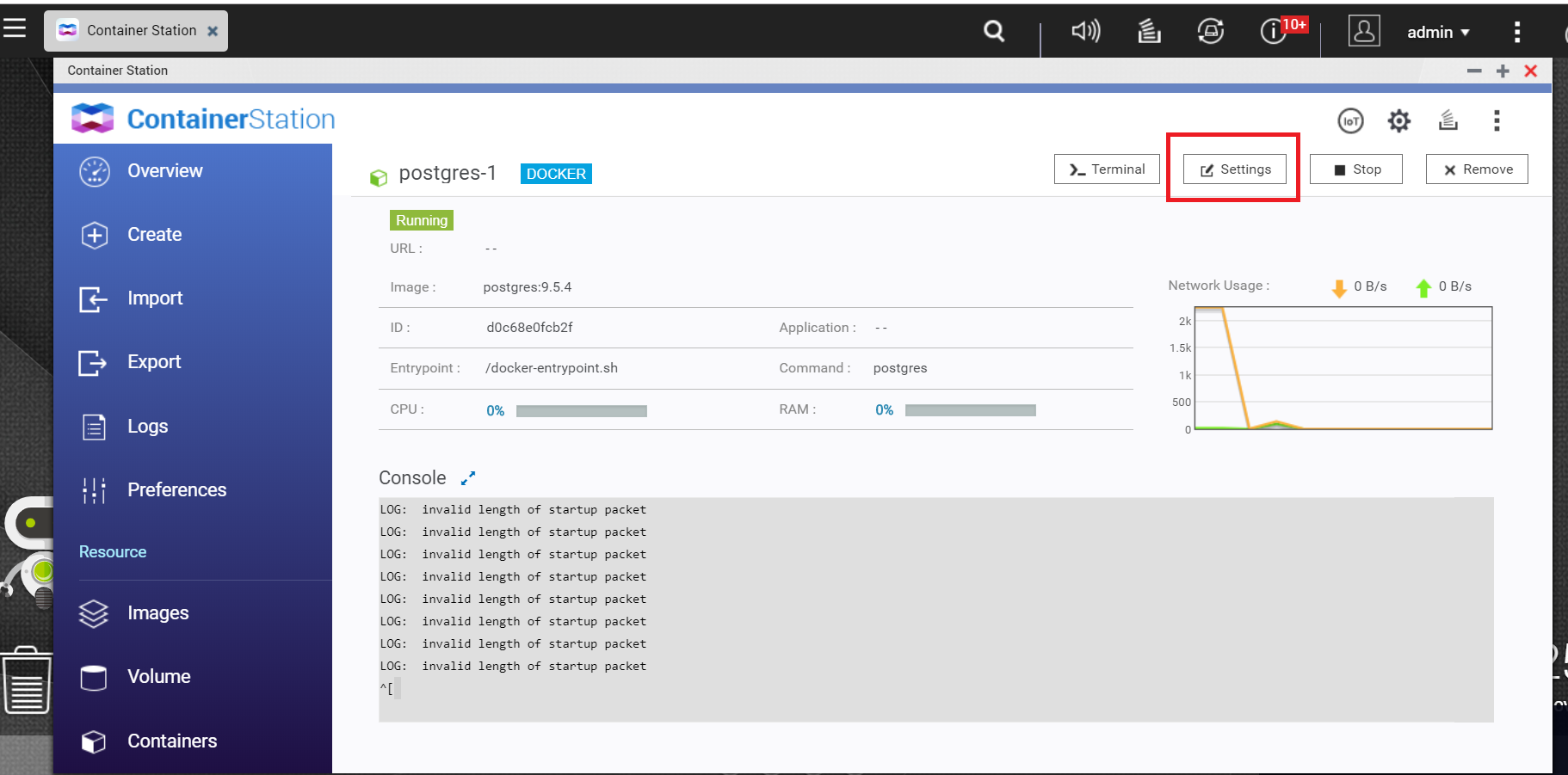Open Terminal for postgres-1
The image size is (1568, 775).
[x=1107, y=169]
